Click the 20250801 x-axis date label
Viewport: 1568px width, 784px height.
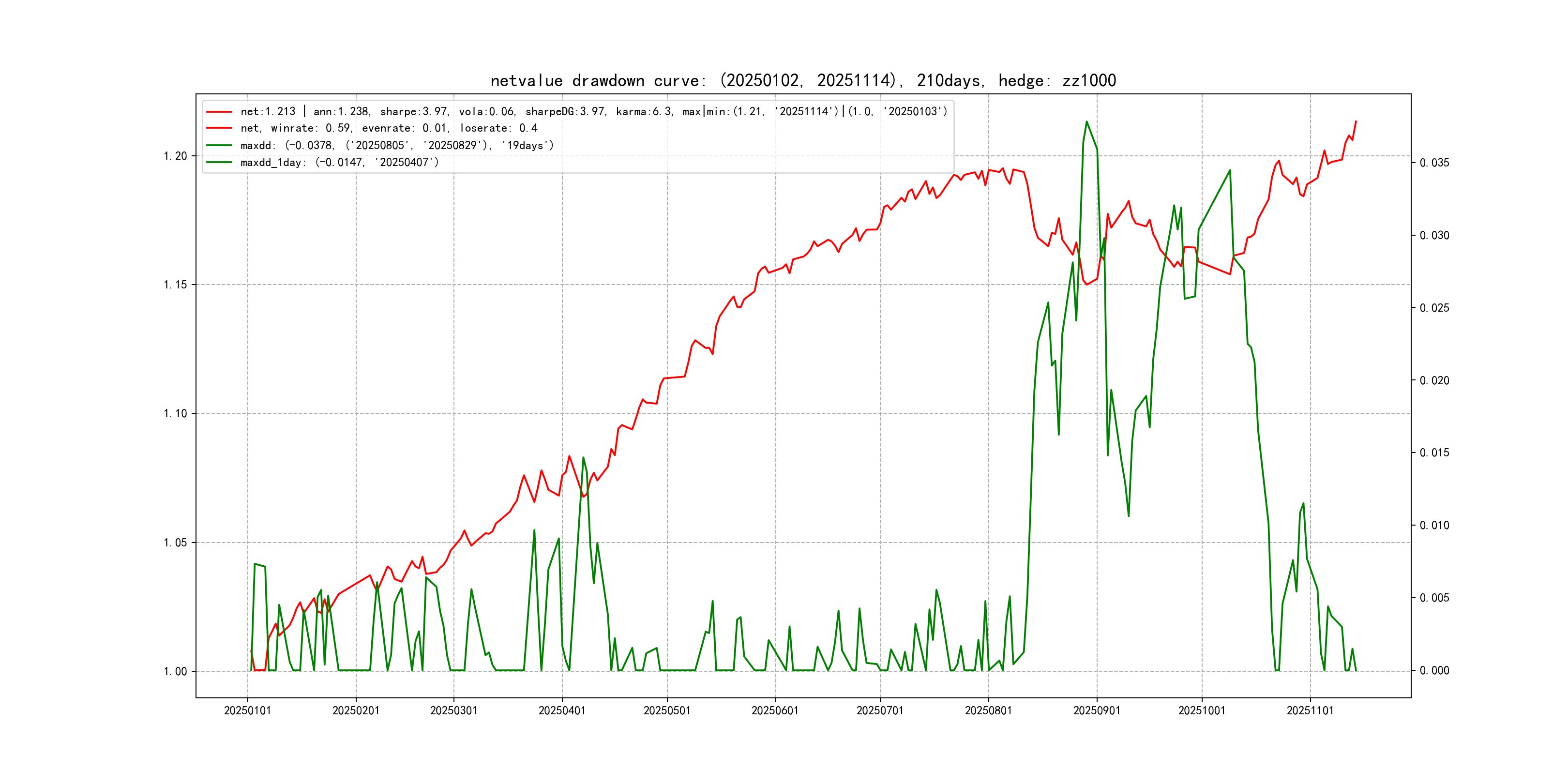coord(988,710)
